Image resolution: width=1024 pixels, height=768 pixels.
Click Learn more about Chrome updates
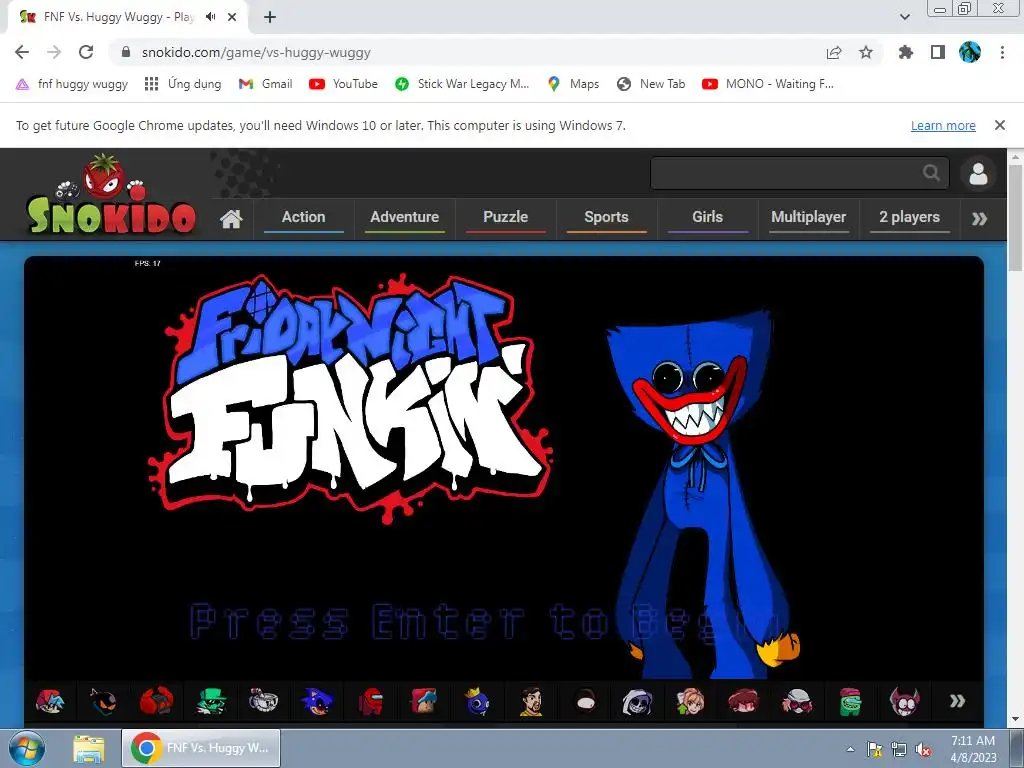point(943,125)
